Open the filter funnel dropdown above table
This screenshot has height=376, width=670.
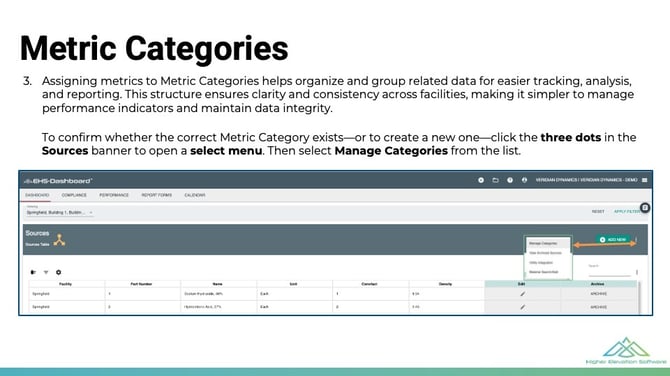[46, 272]
